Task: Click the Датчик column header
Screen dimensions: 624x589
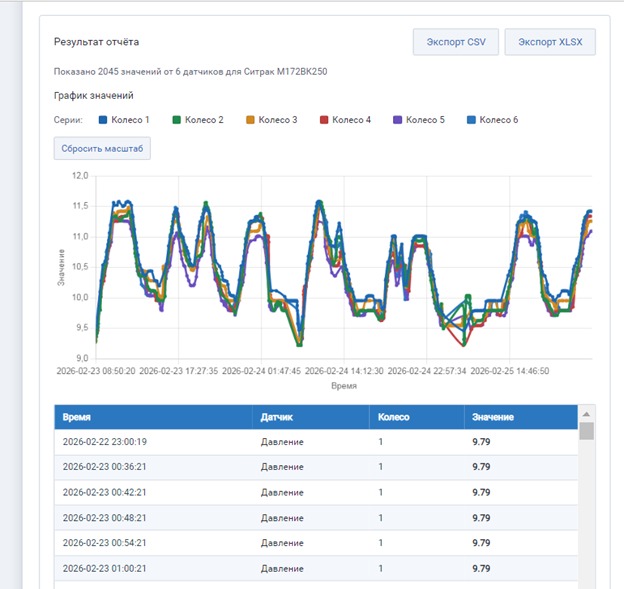Action: (277, 416)
